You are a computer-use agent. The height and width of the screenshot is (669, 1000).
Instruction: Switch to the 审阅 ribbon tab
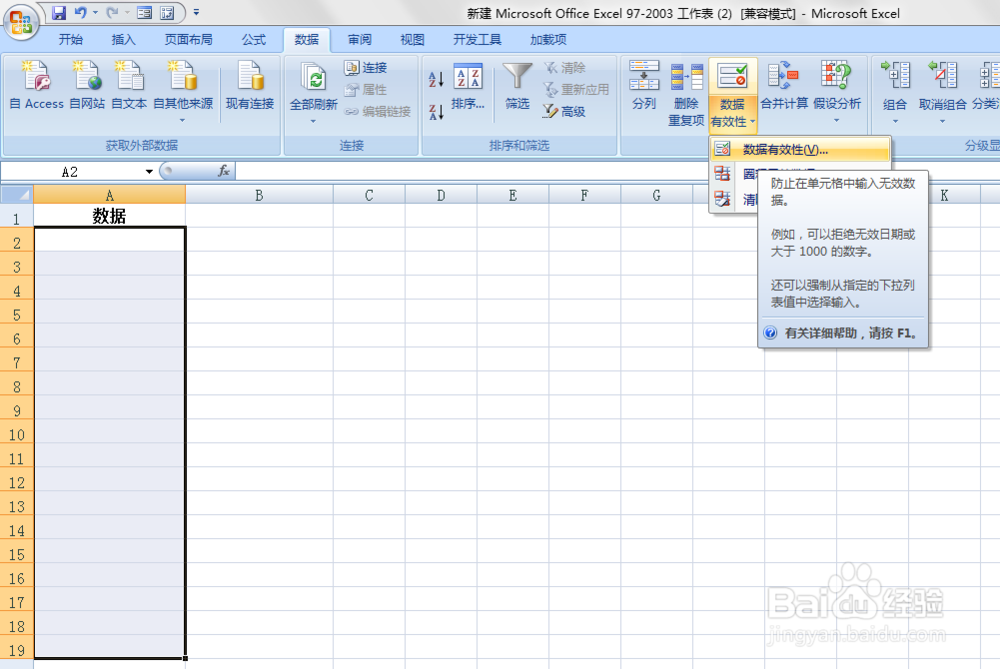pos(359,40)
